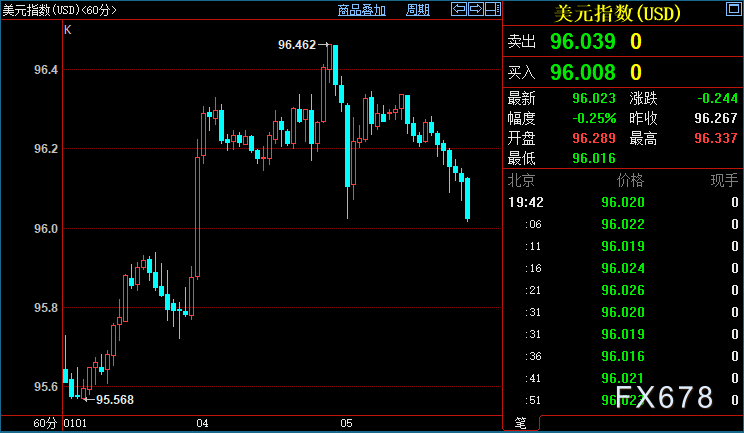The height and width of the screenshot is (433, 744).
Task: Click the 最新 value 96.023
Action: tap(594, 99)
